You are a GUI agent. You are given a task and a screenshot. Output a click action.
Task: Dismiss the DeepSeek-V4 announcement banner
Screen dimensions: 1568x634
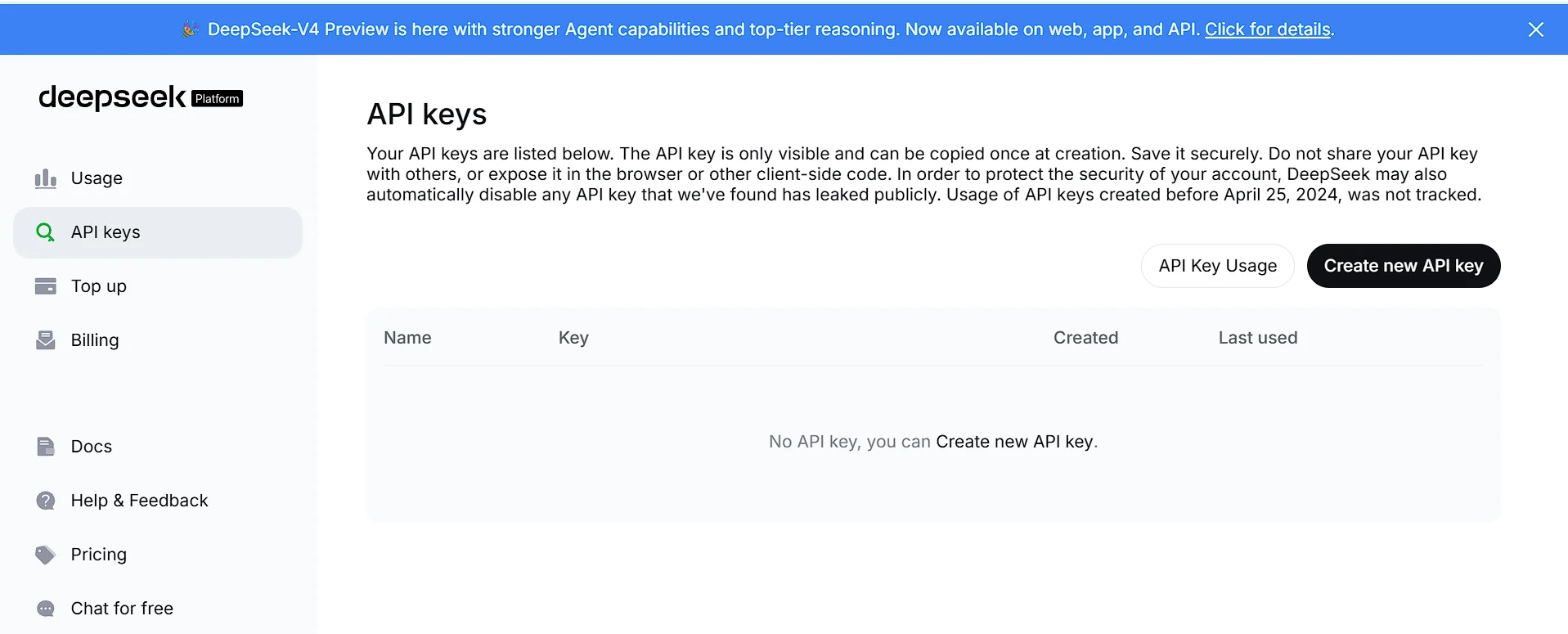point(1536,29)
